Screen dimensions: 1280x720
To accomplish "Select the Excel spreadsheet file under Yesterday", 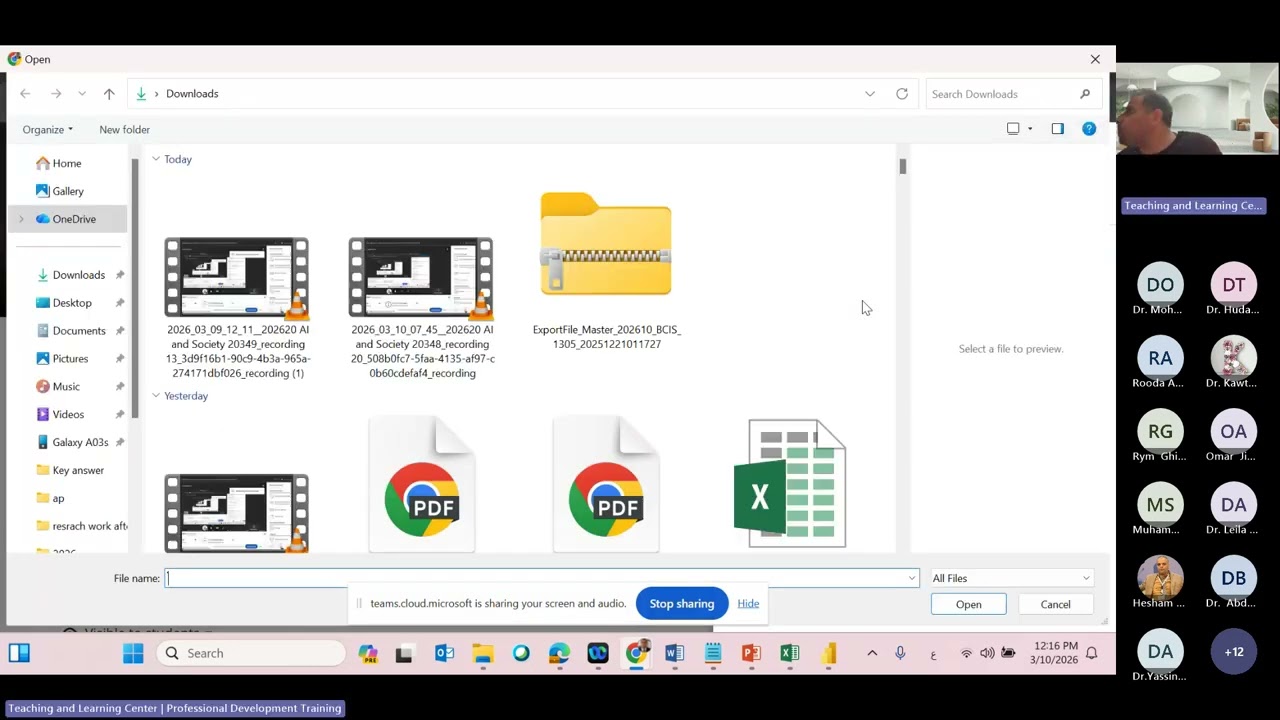I will pos(790,484).
